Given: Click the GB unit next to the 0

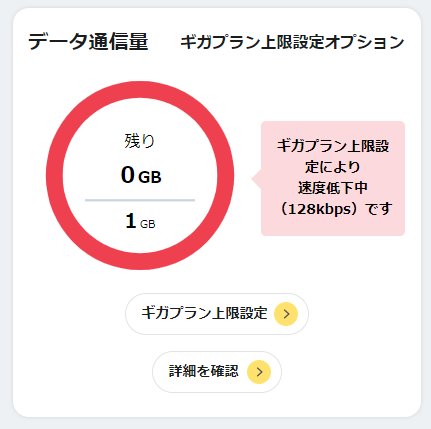Looking at the screenshot, I should (x=150, y=177).
